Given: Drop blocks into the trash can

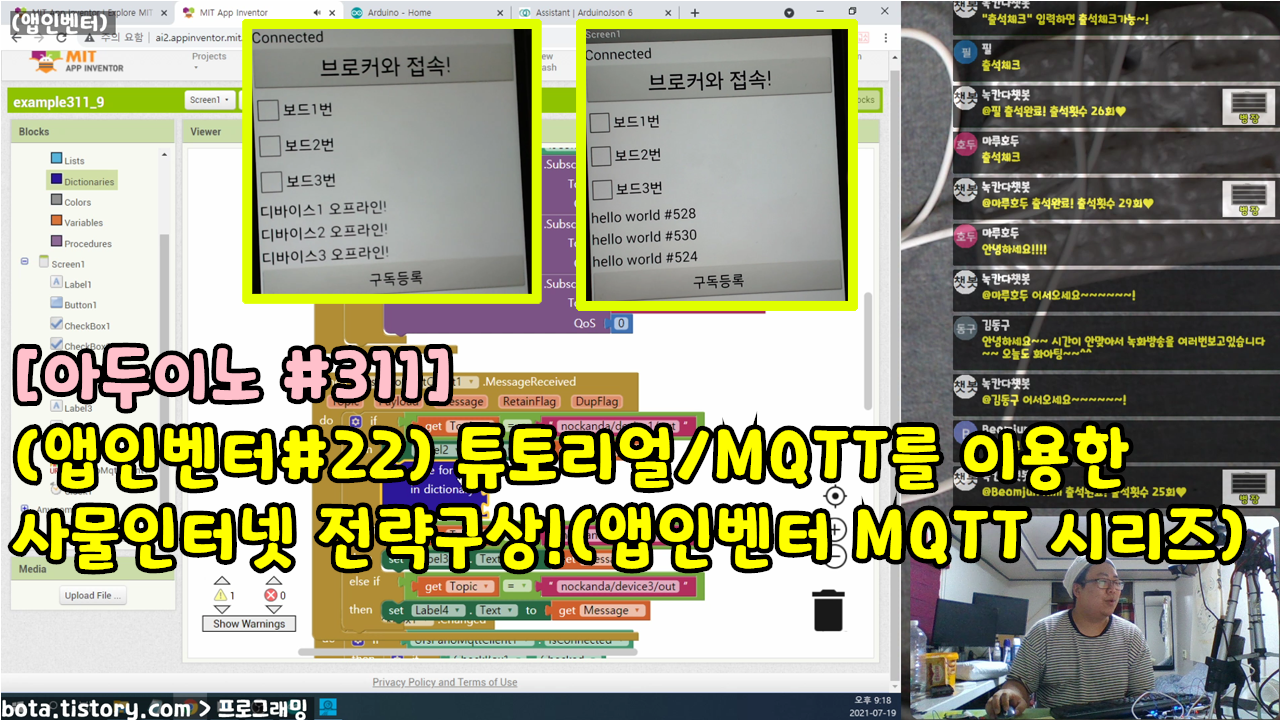Looking at the screenshot, I should (828, 610).
